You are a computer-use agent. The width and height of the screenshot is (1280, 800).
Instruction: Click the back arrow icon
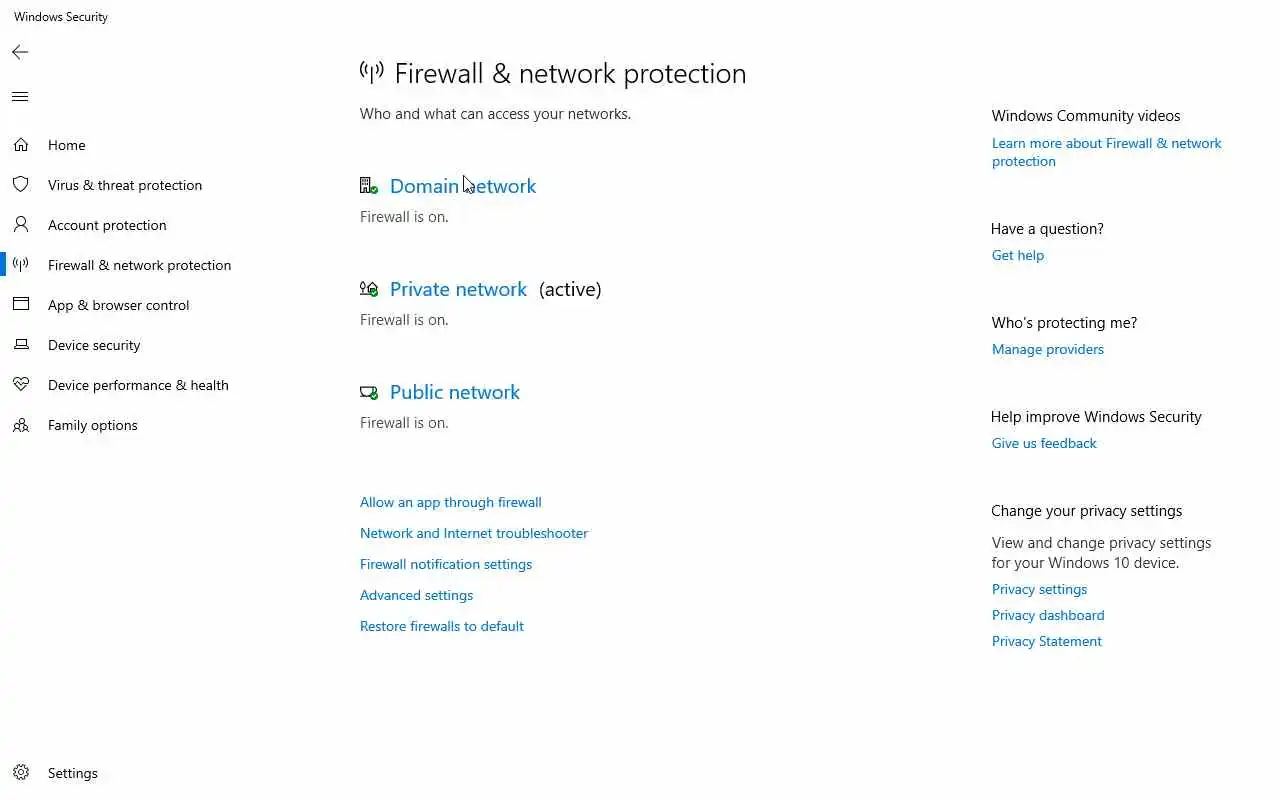point(20,52)
